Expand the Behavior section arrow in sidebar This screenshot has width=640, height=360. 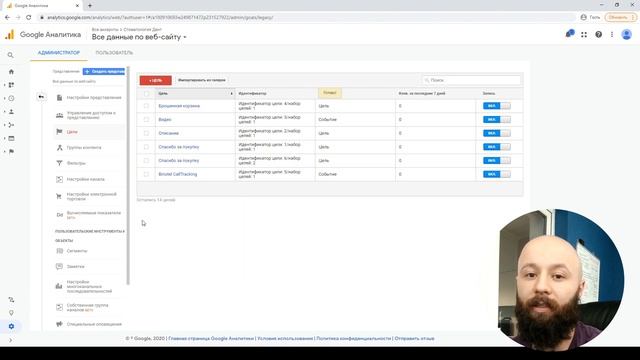[x=4, y=138]
